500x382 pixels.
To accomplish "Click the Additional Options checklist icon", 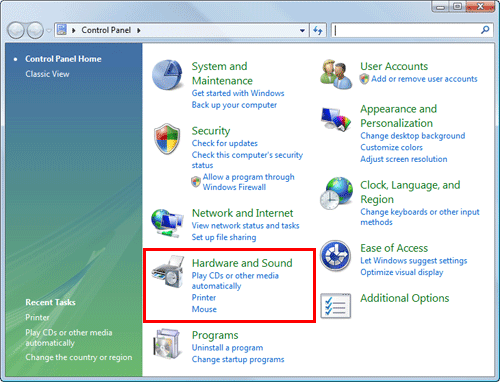I will point(336,305).
